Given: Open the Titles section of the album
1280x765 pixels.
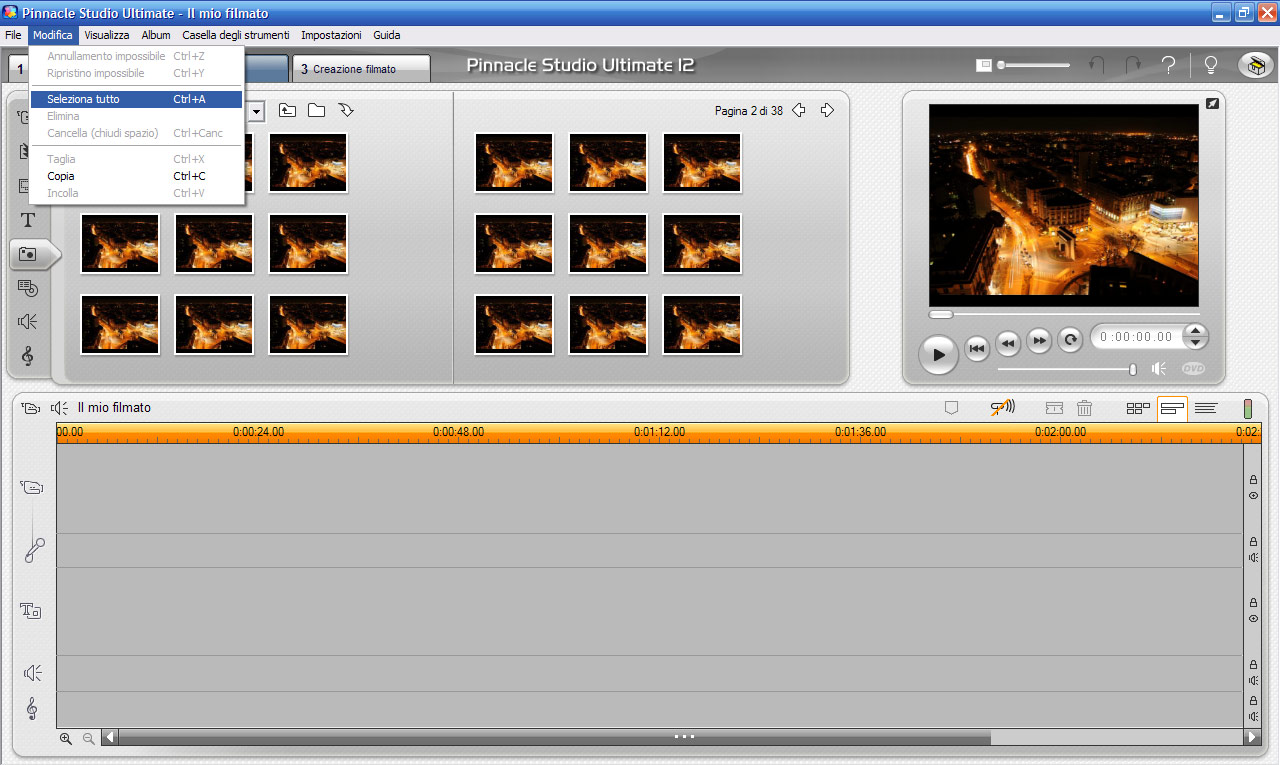Looking at the screenshot, I should [x=28, y=220].
